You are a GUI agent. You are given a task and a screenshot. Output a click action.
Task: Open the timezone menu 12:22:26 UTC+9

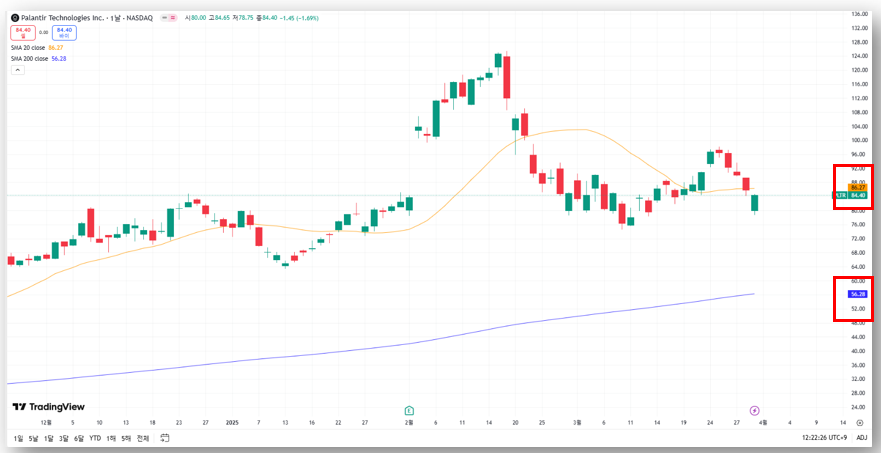[826, 438]
